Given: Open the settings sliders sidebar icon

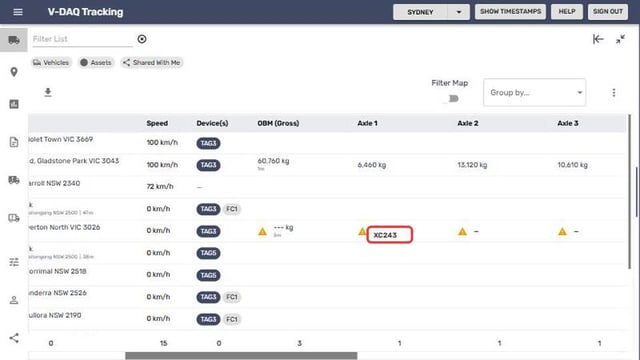Looking at the screenshot, I should coord(14,262).
